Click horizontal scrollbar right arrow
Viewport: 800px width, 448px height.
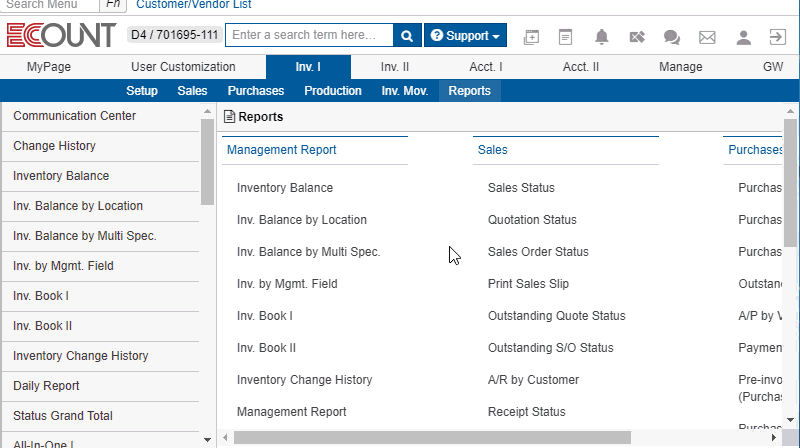pyautogui.click(x=774, y=437)
